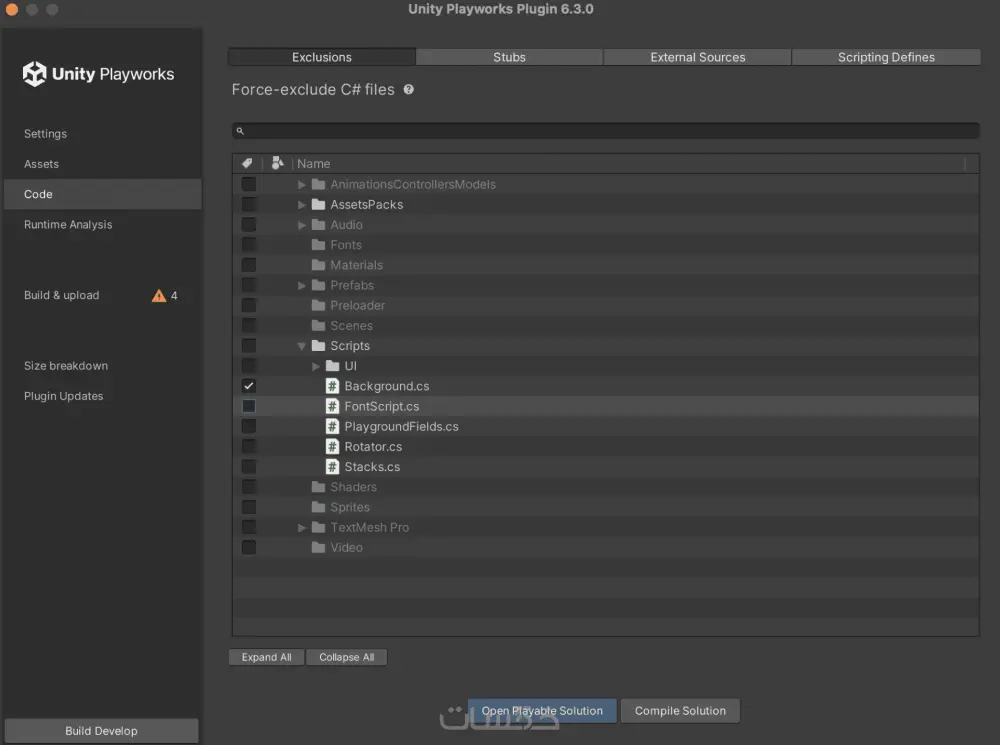Click the warning triangle next to Build & upload
1000x745 pixels.
159,295
